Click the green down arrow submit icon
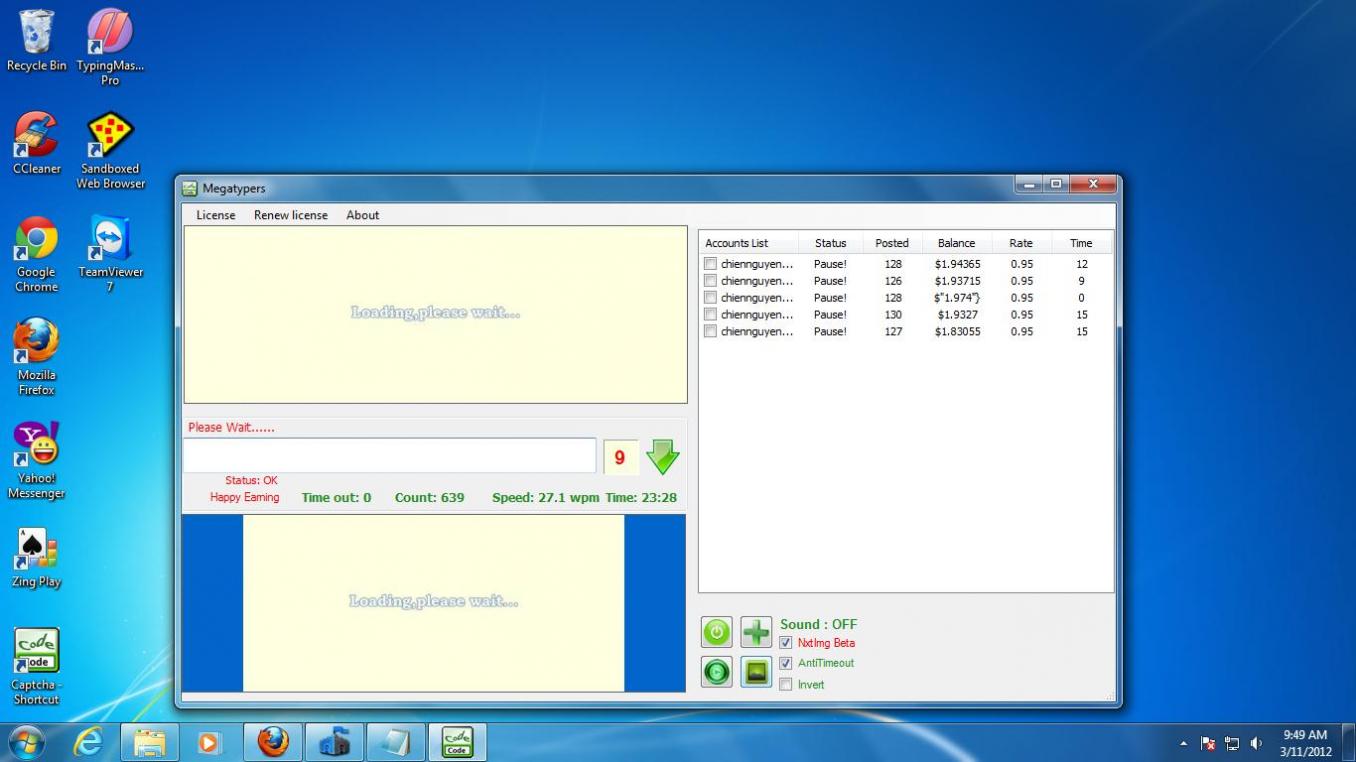Viewport: 1356px width, 762px height. [x=662, y=457]
